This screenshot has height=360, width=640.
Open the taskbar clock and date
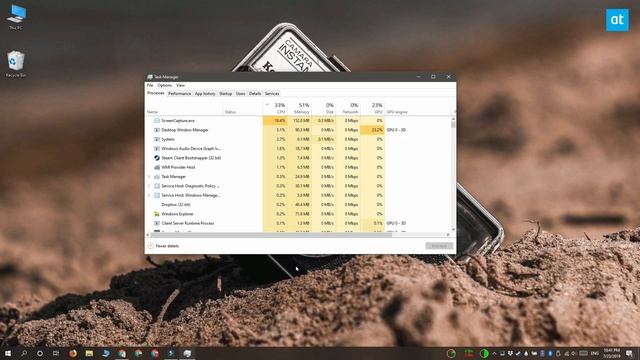pos(611,353)
